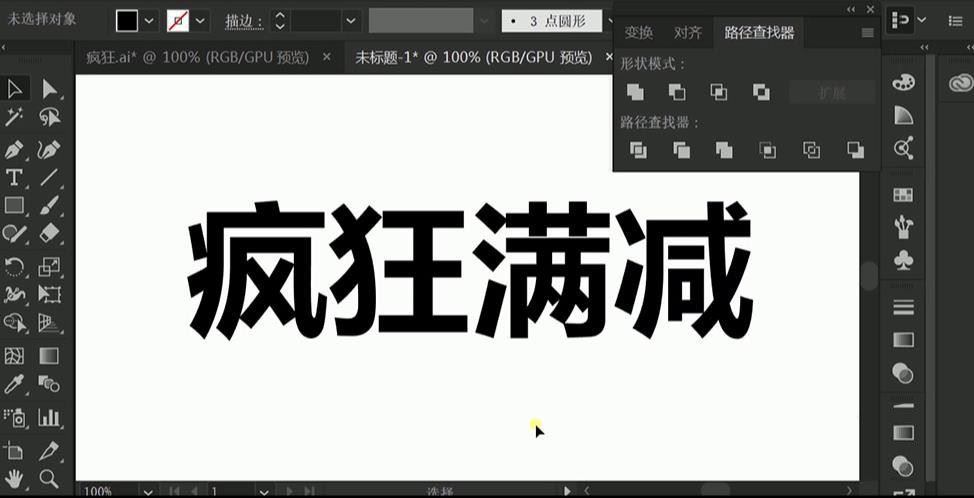
Task: Open the stroke weight dropdown
Action: tap(351, 21)
